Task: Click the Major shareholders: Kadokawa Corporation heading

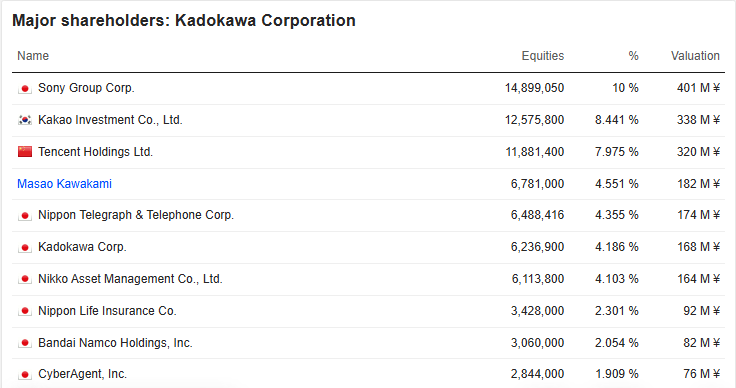Action: 184,21
